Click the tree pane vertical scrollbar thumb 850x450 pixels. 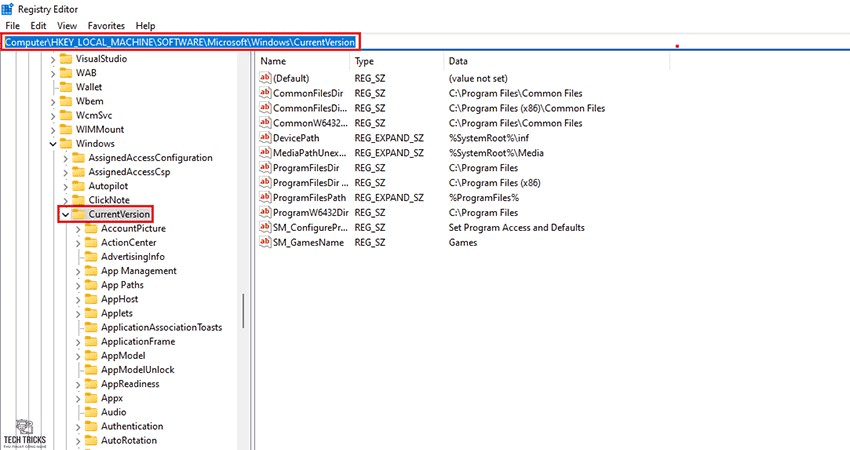click(243, 311)
